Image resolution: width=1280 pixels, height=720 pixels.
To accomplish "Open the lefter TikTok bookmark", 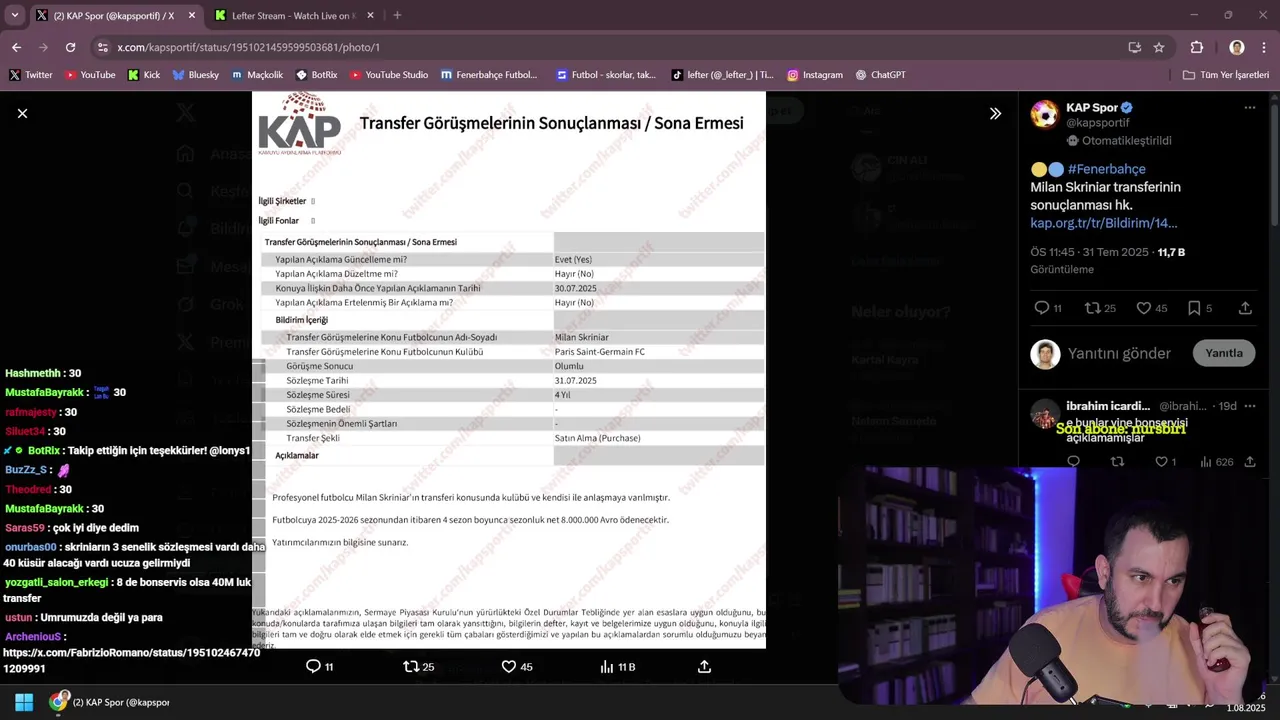I will (x=722, y=75).
